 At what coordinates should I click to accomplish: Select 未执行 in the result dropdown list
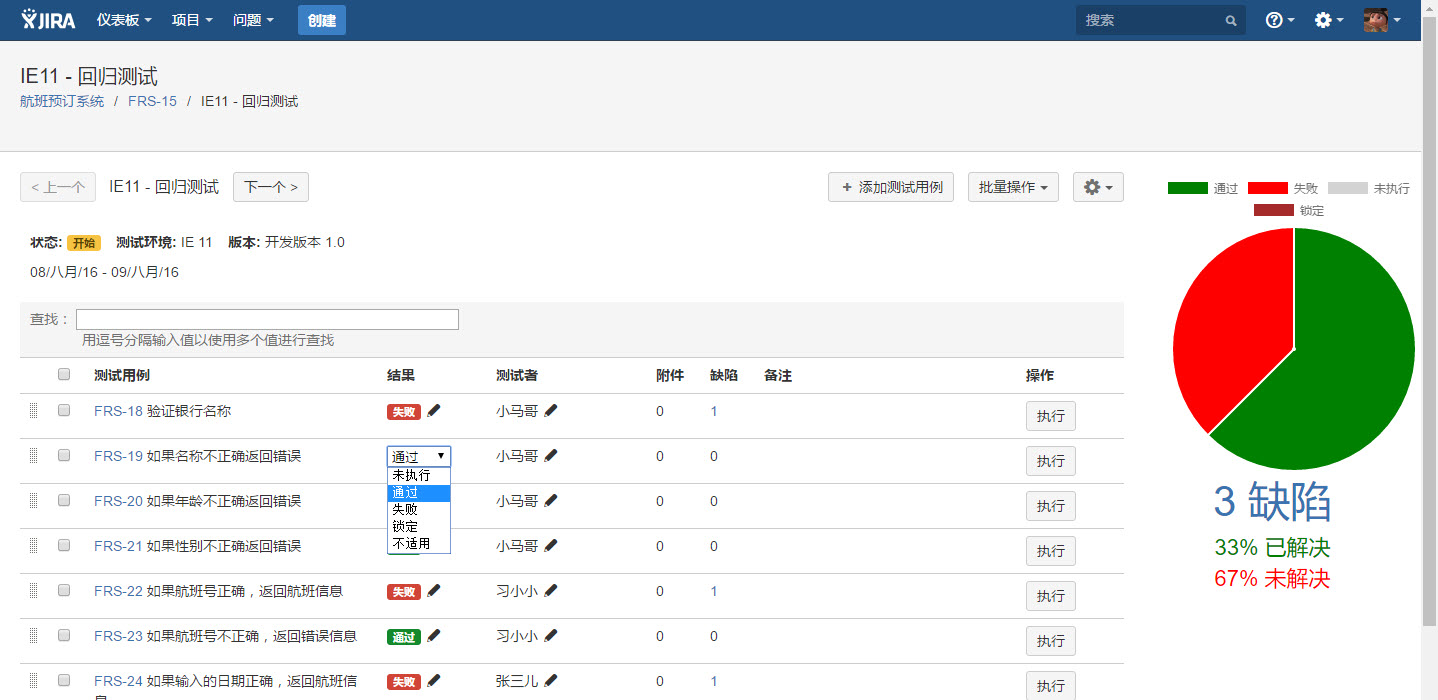[419, 475]
